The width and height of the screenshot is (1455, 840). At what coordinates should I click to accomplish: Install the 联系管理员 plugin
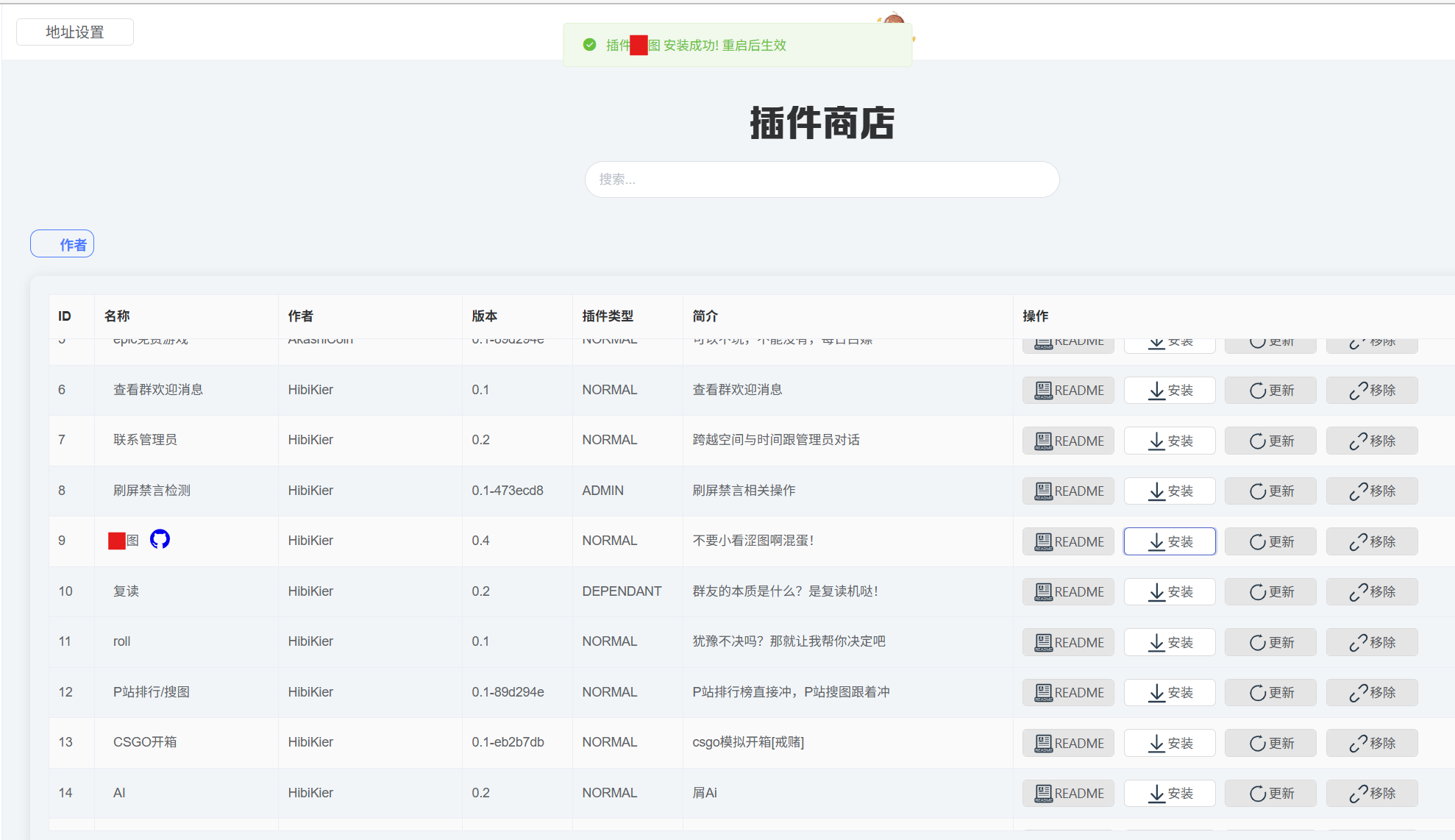1170,441
